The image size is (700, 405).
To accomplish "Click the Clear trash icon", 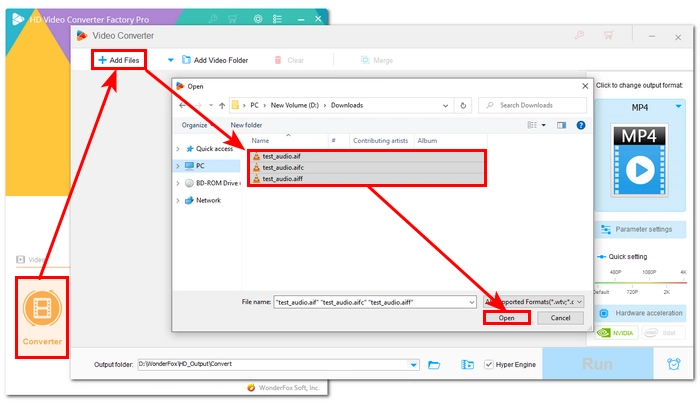I will [x=278, y=60].
